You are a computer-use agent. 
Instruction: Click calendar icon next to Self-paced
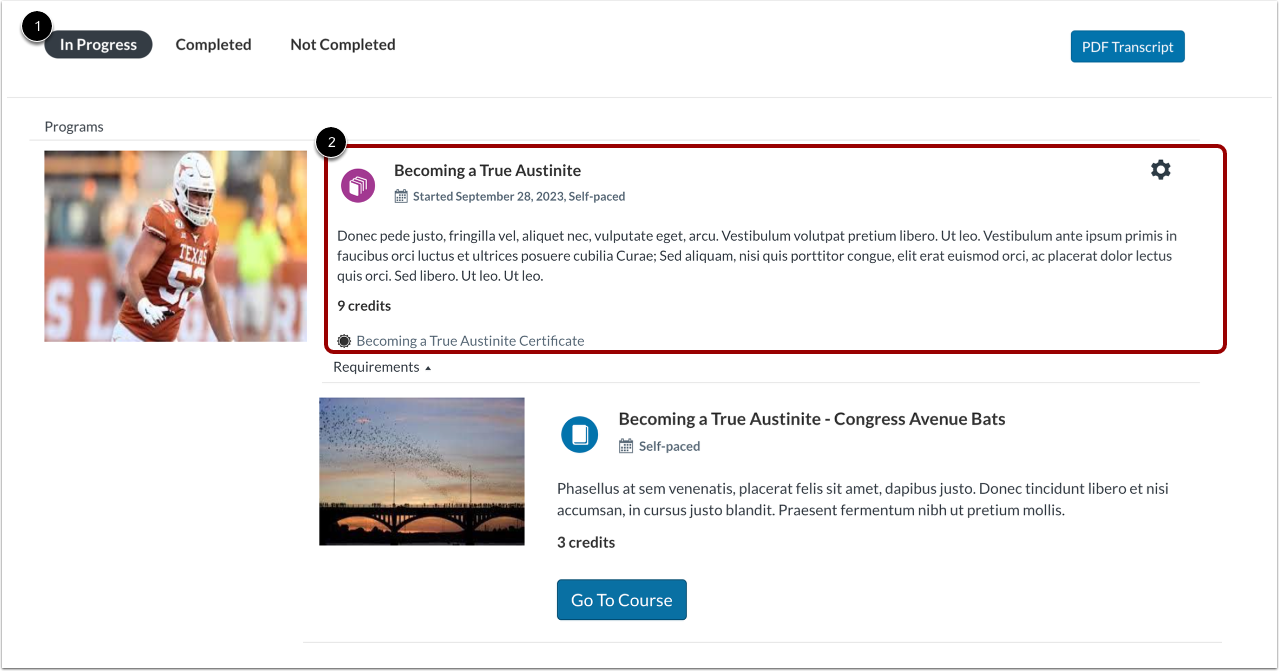point(626,446)
